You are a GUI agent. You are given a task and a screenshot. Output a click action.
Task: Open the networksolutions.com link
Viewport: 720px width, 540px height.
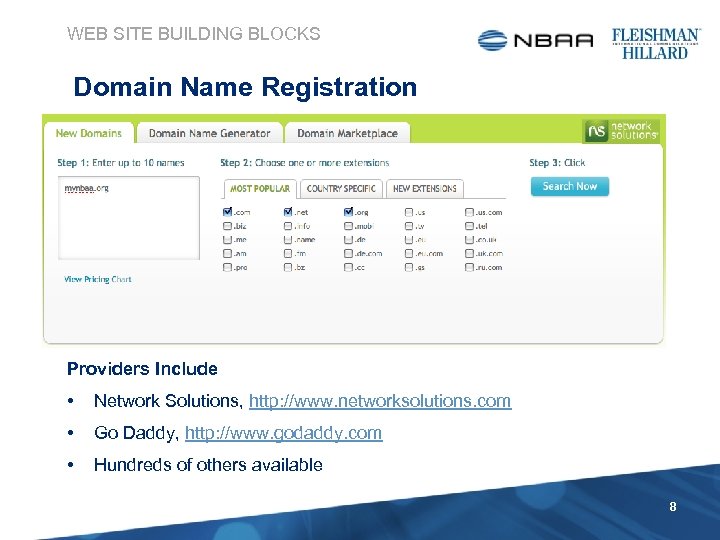coord(380,401)
